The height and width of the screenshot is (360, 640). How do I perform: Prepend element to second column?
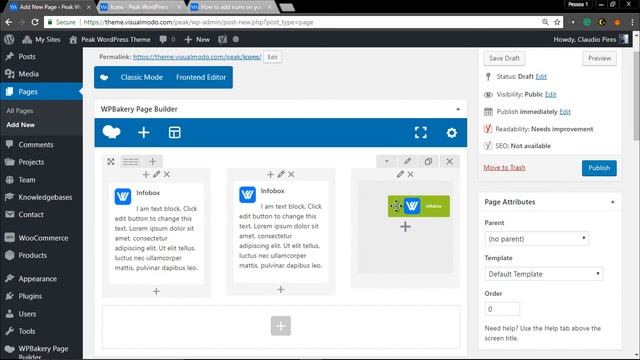click(270, 174)
